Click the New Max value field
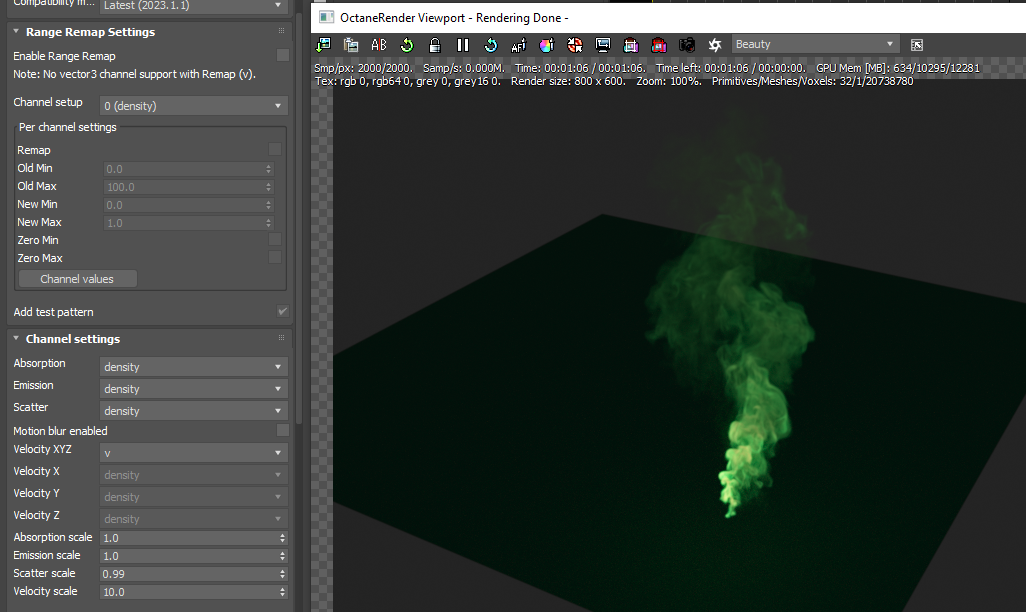Viewport: 1026px width, 612px height. [184, 223]
